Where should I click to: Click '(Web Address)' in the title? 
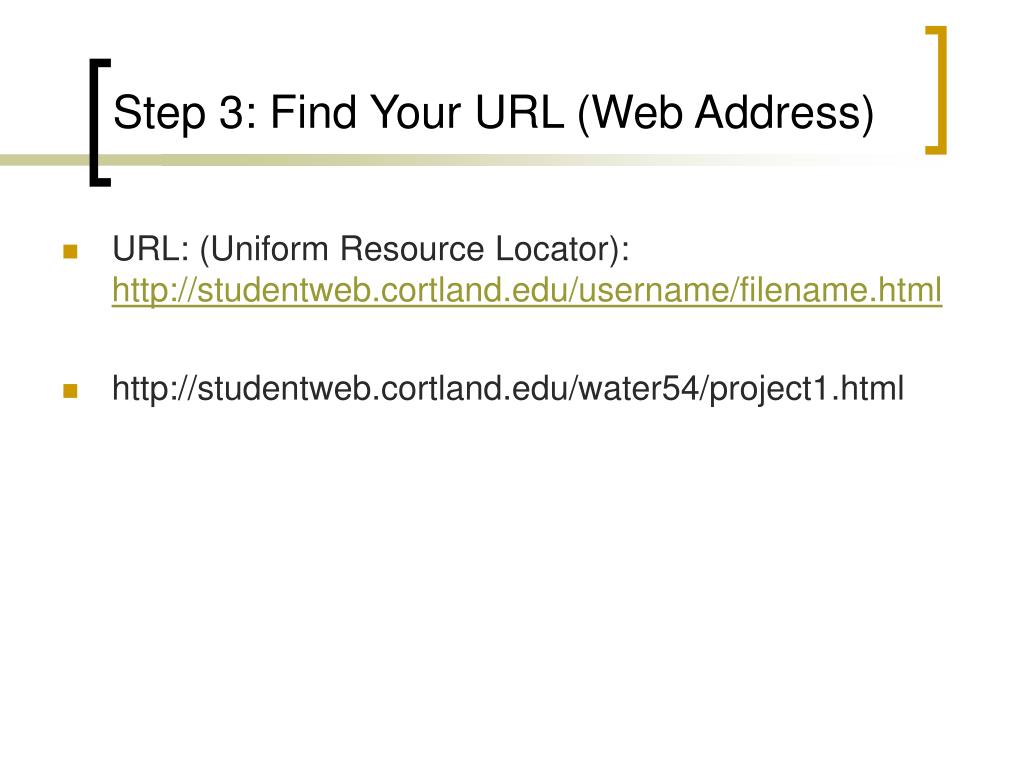[726, 112]
